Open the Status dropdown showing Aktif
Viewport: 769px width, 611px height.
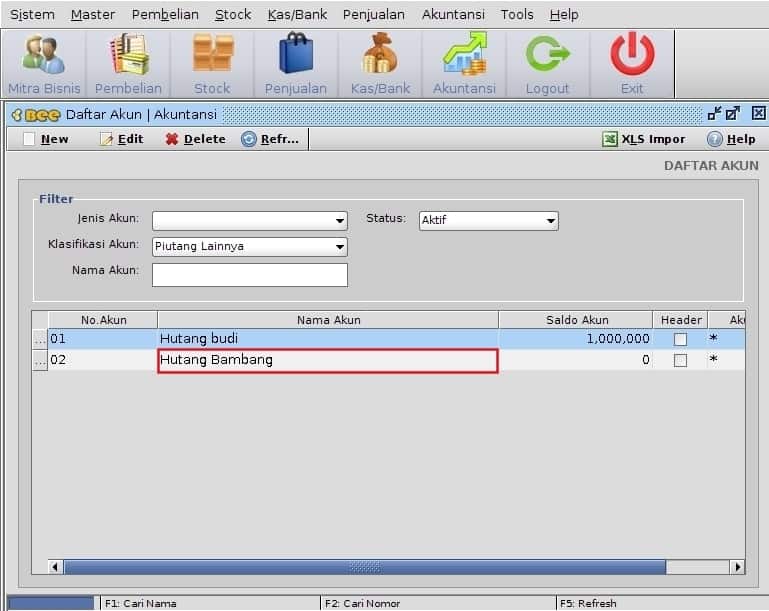[x=488, y=221]
